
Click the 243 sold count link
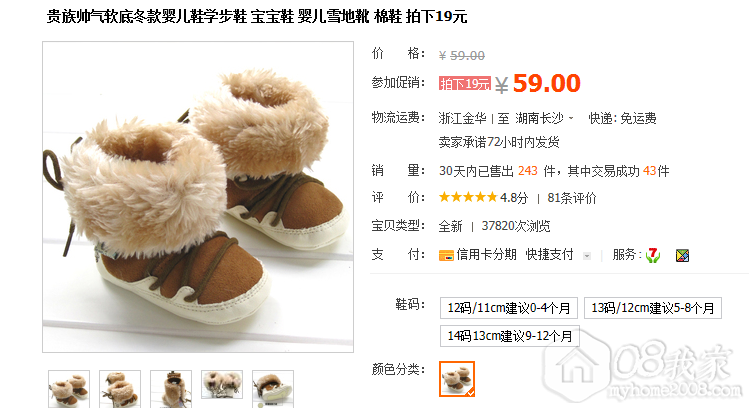(528, 171)
